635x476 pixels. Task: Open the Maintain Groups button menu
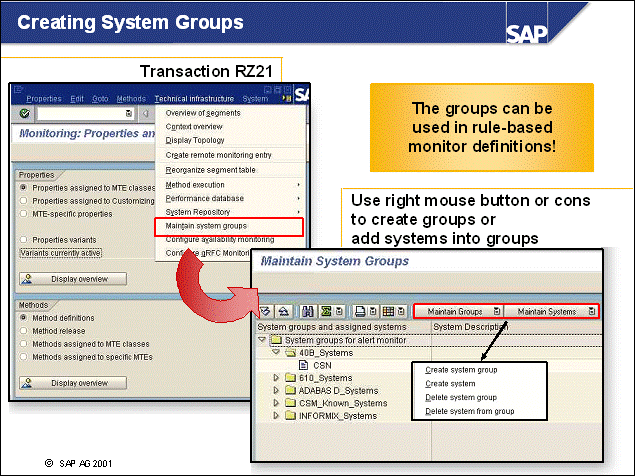(459, 311)
